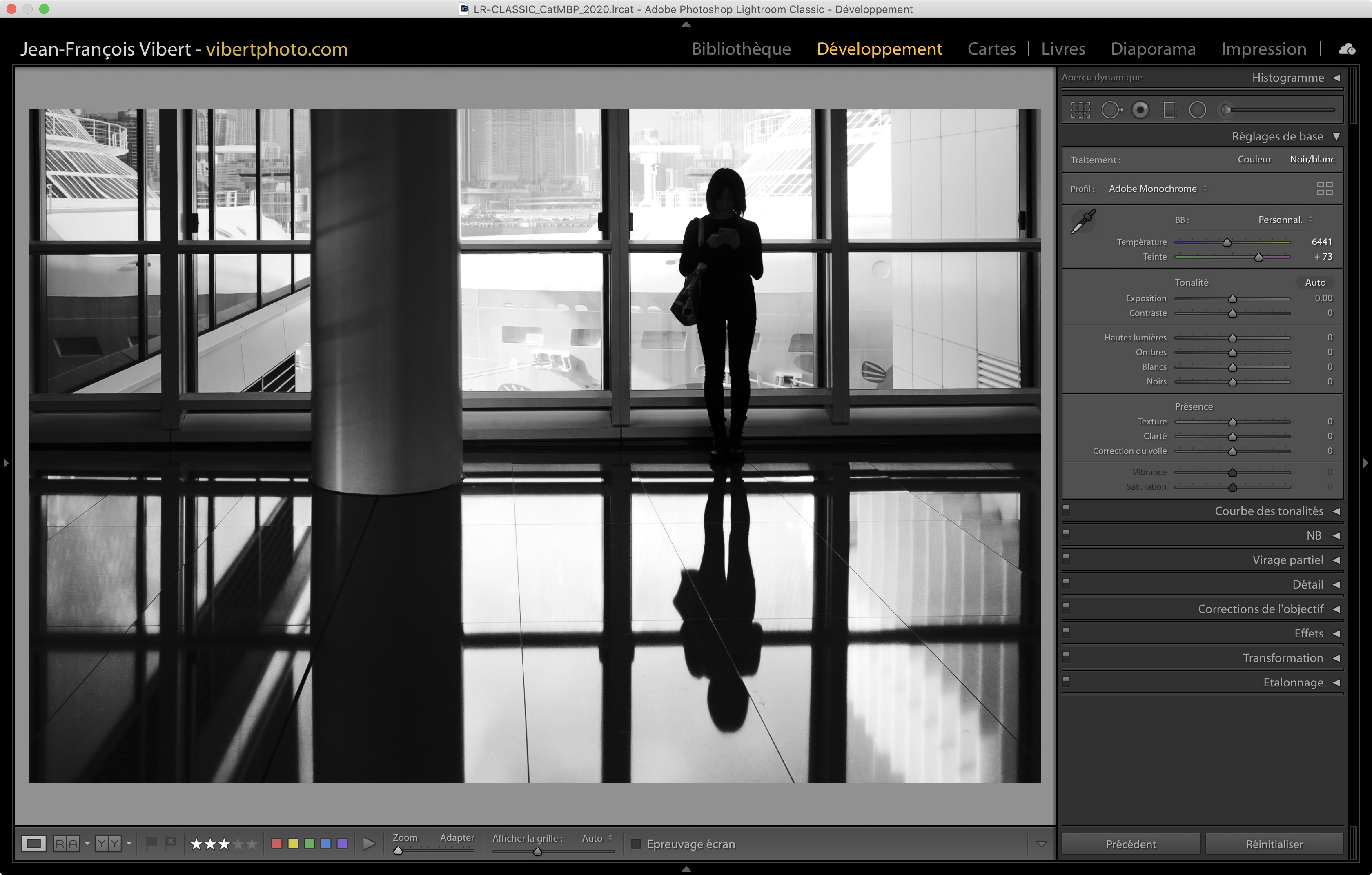This screenshot has height=875, width=1372.
Task: Open the BB Personnal. white balance dropdown
Action: point(1285,220)
